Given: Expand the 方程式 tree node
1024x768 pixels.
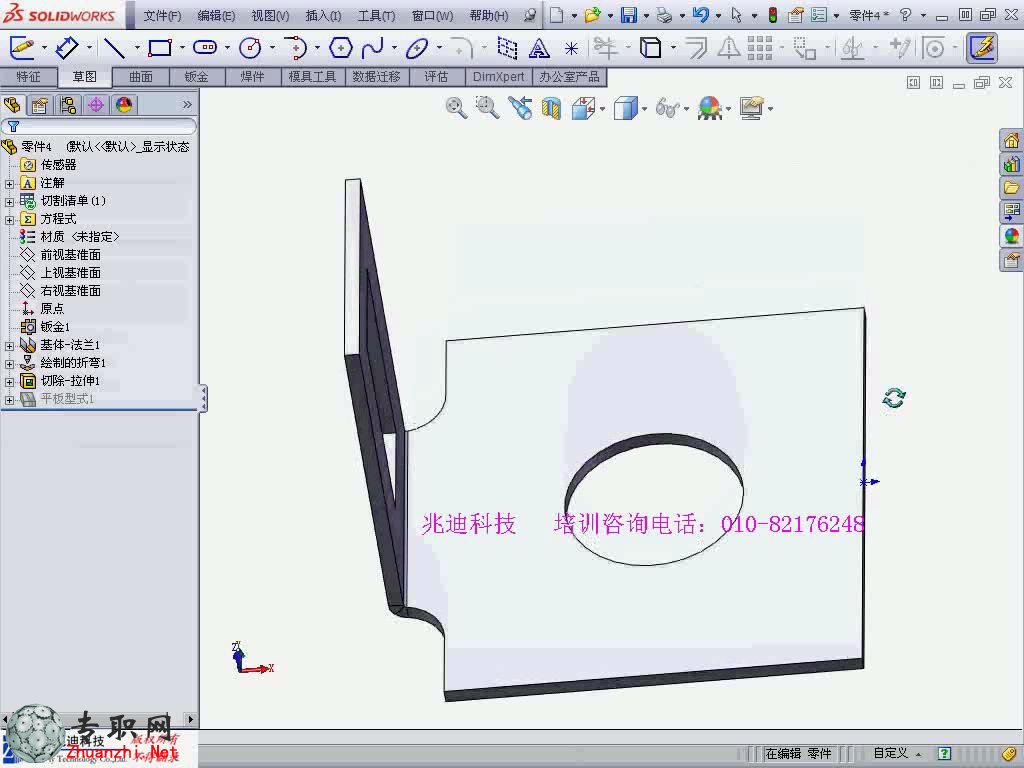Looking at the screenshot, I should pos(9,220).
